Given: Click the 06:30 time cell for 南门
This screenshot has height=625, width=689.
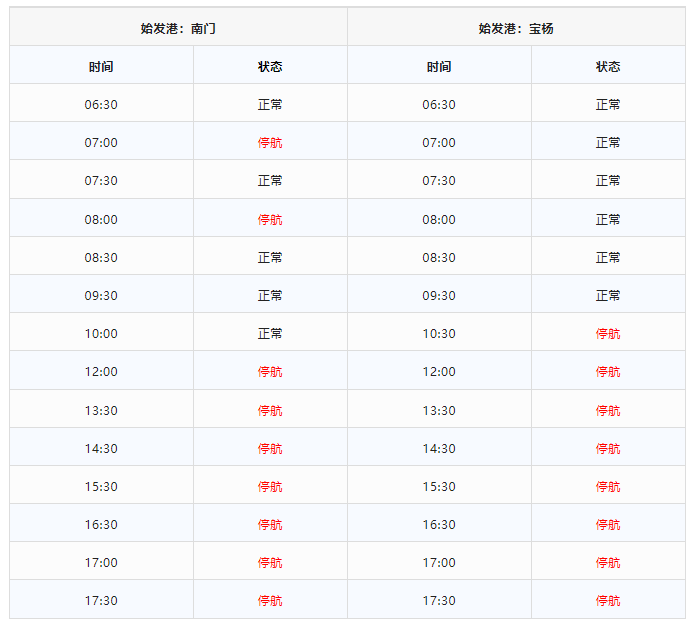Looking at the screenshot, I should click(x=101, y=104).
